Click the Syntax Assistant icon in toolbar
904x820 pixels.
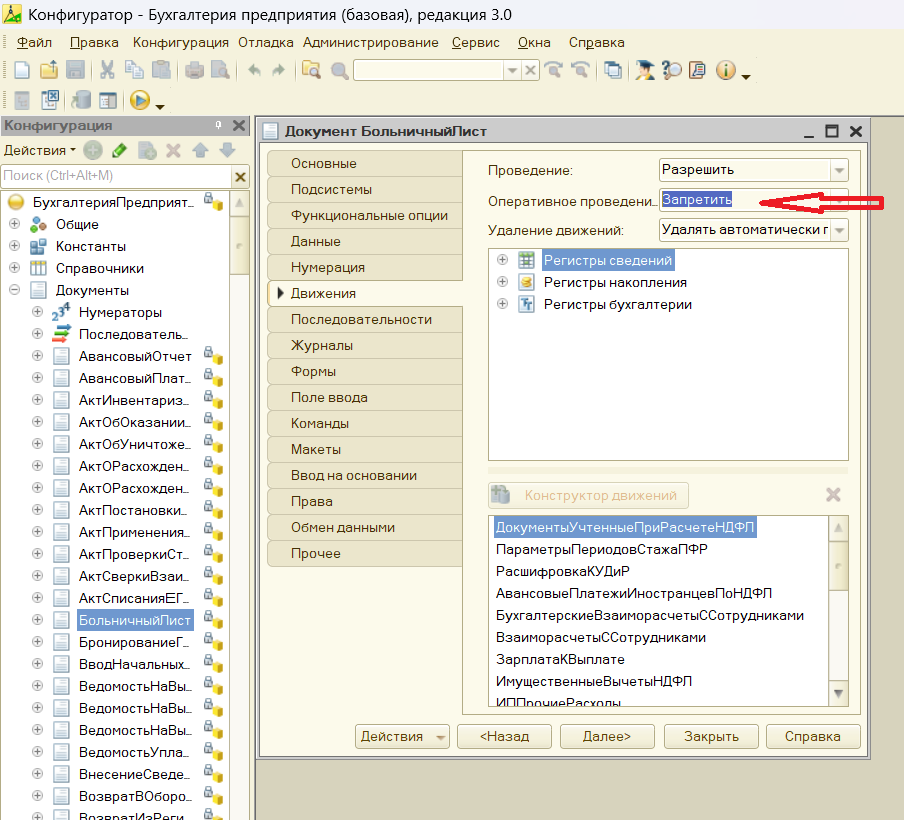[646, 70]
